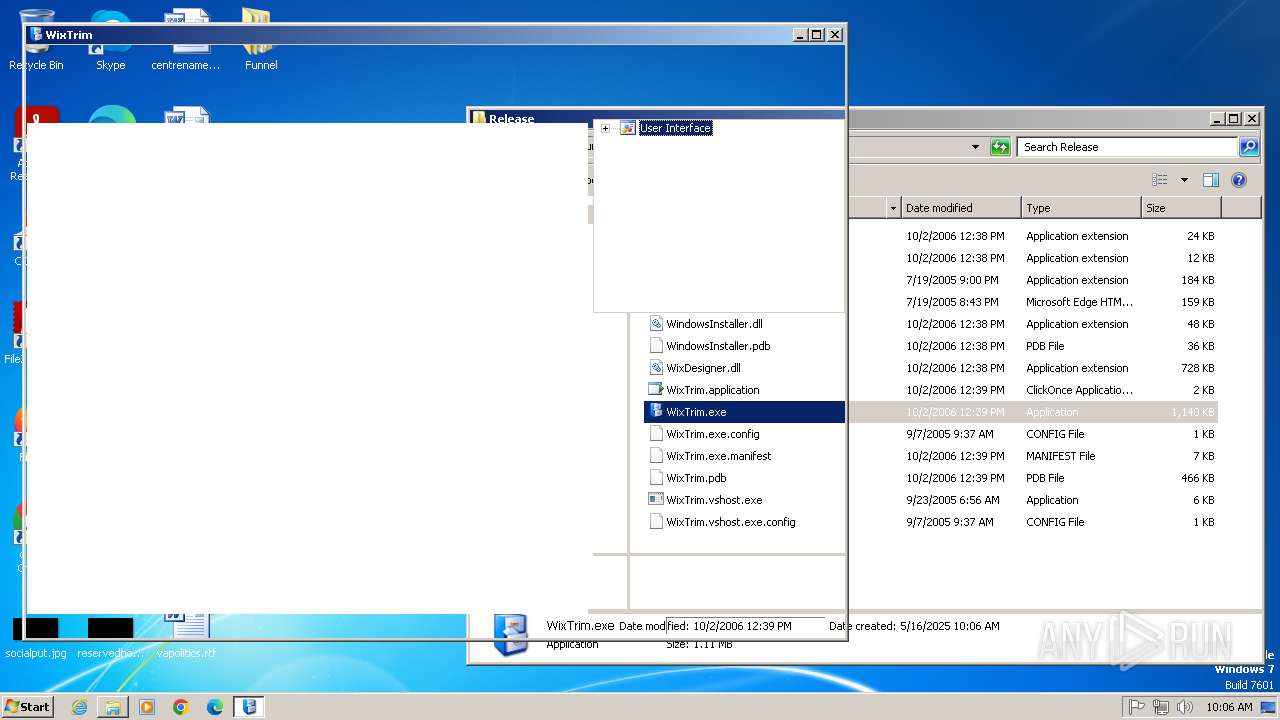The width and height of the screenshot is (1280, 720).
Task: Click the 728 KB size cell
Action: [1198, 368]
